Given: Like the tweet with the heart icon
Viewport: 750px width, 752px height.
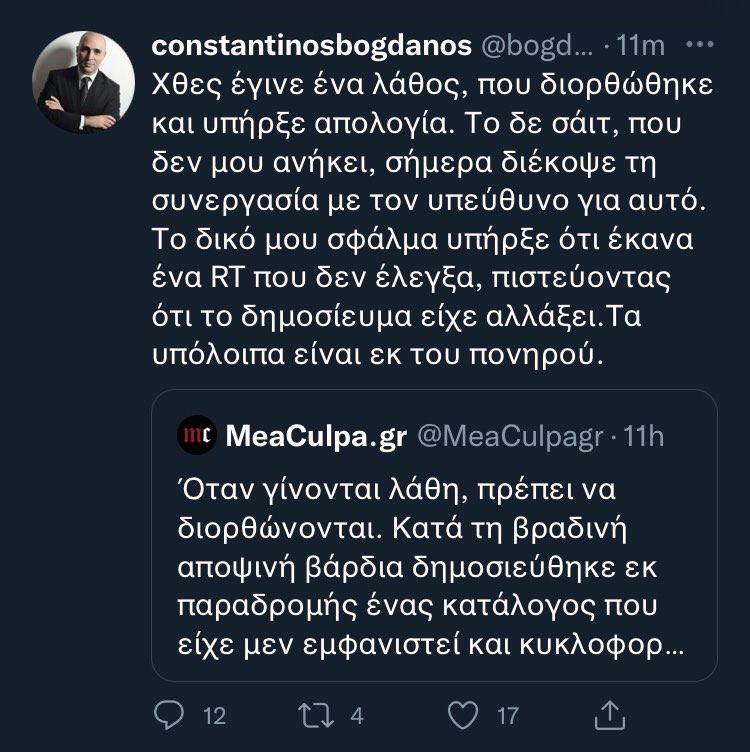Looking at the screenshot, I should click(461, 714).
